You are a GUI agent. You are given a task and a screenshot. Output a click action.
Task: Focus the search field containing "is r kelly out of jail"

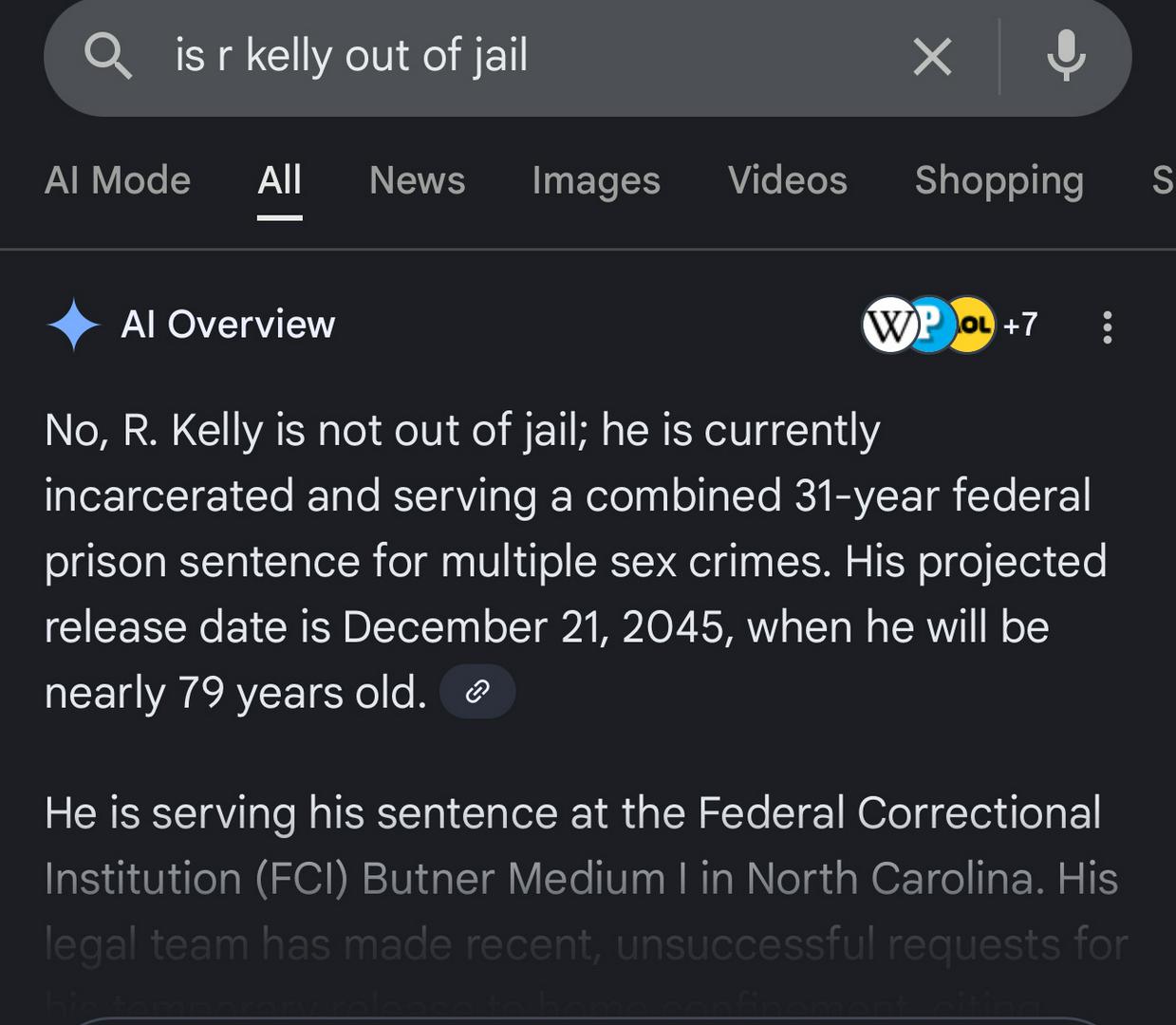[x=475, y=56]
